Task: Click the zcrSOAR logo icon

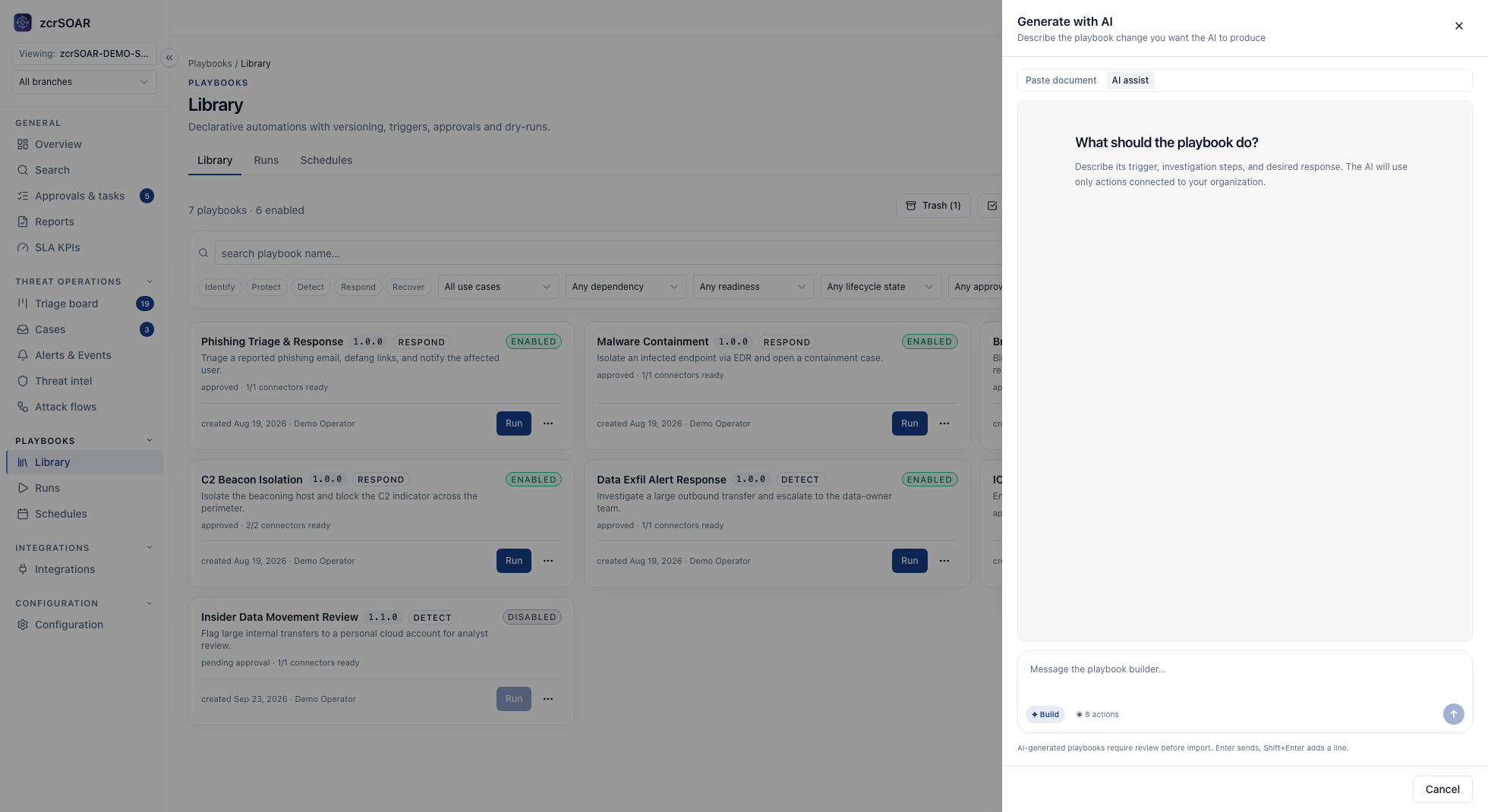Action: pos(23,23)
